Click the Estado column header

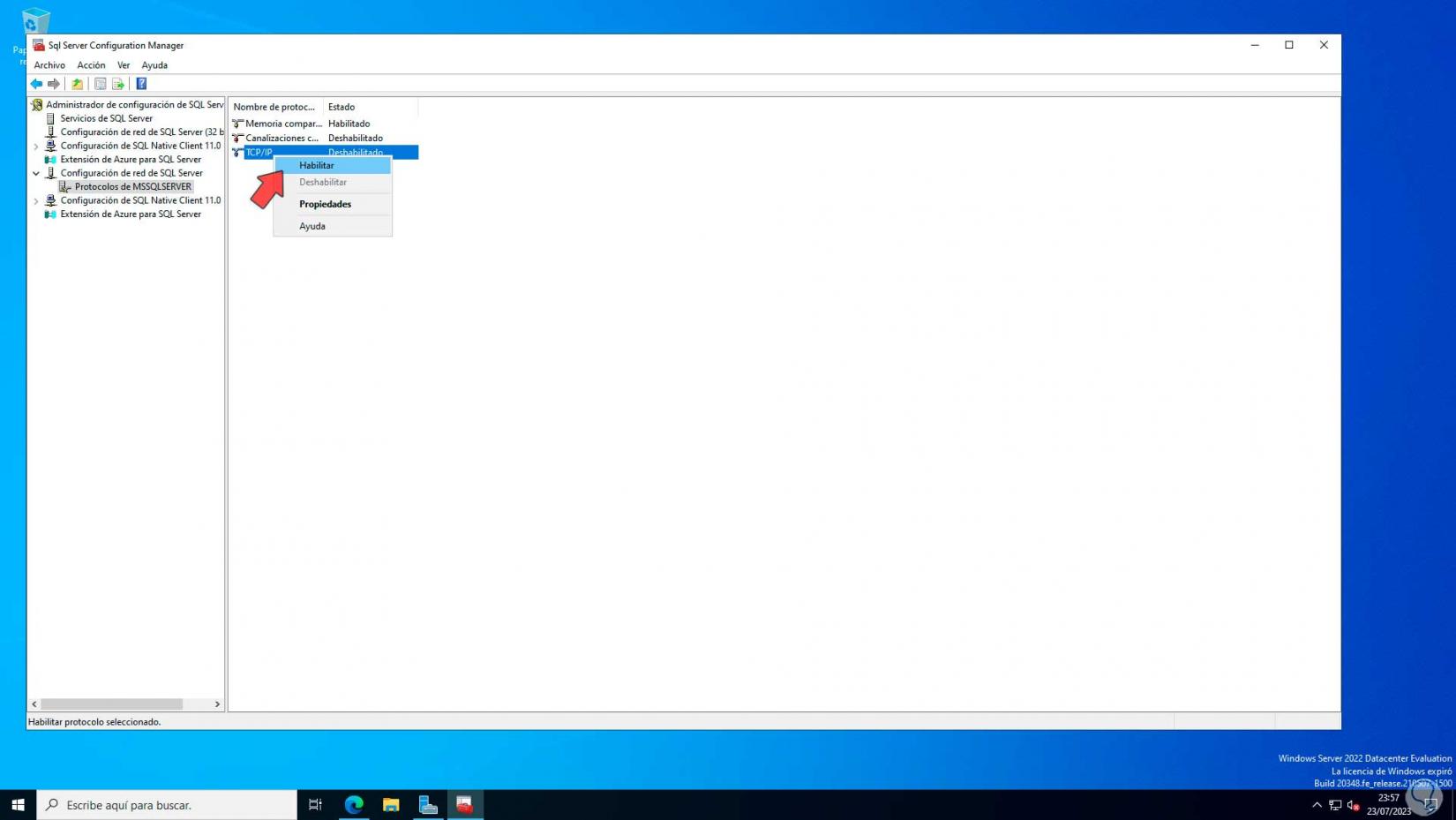pos(371,107)
